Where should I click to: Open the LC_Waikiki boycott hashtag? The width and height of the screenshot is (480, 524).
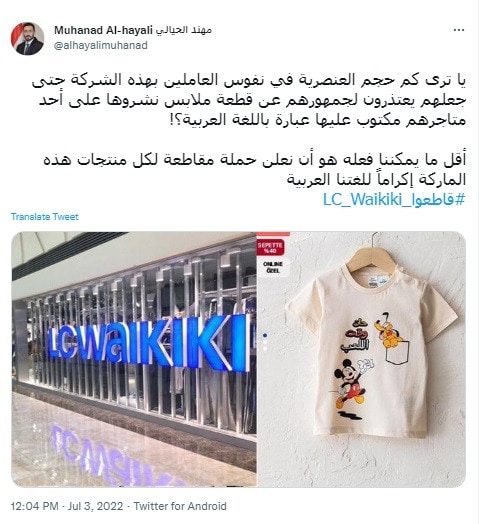pos(394,200)
